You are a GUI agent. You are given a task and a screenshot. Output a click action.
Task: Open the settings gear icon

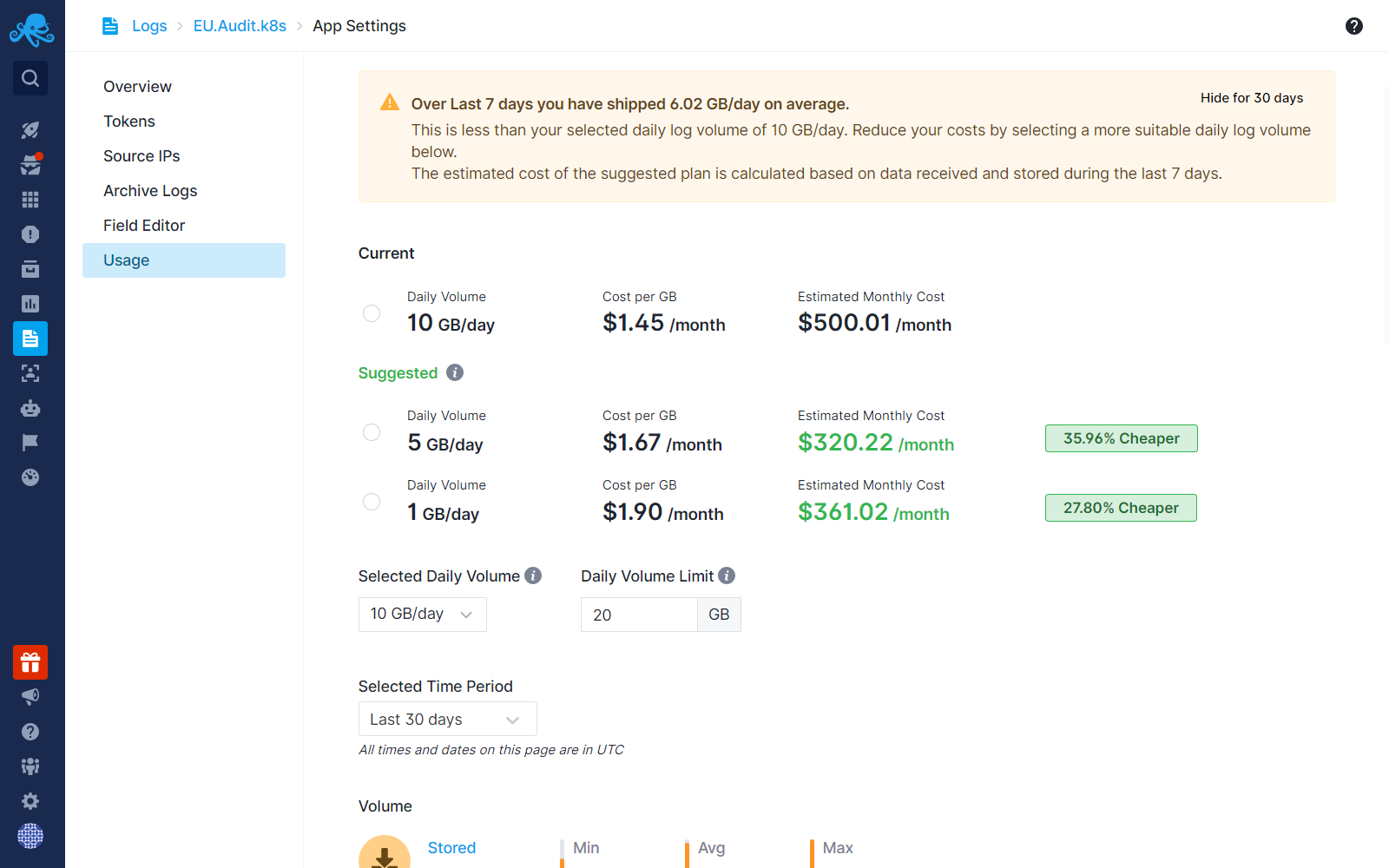(30, 801)
